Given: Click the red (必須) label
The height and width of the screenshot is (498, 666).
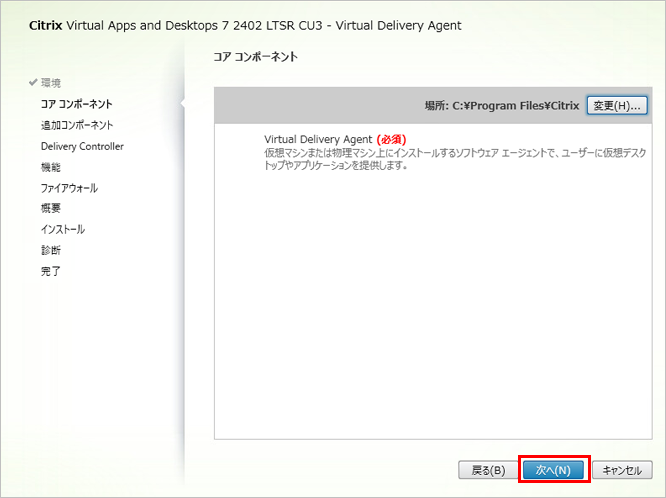Looking at the screenshot, I should click(391, 139).
